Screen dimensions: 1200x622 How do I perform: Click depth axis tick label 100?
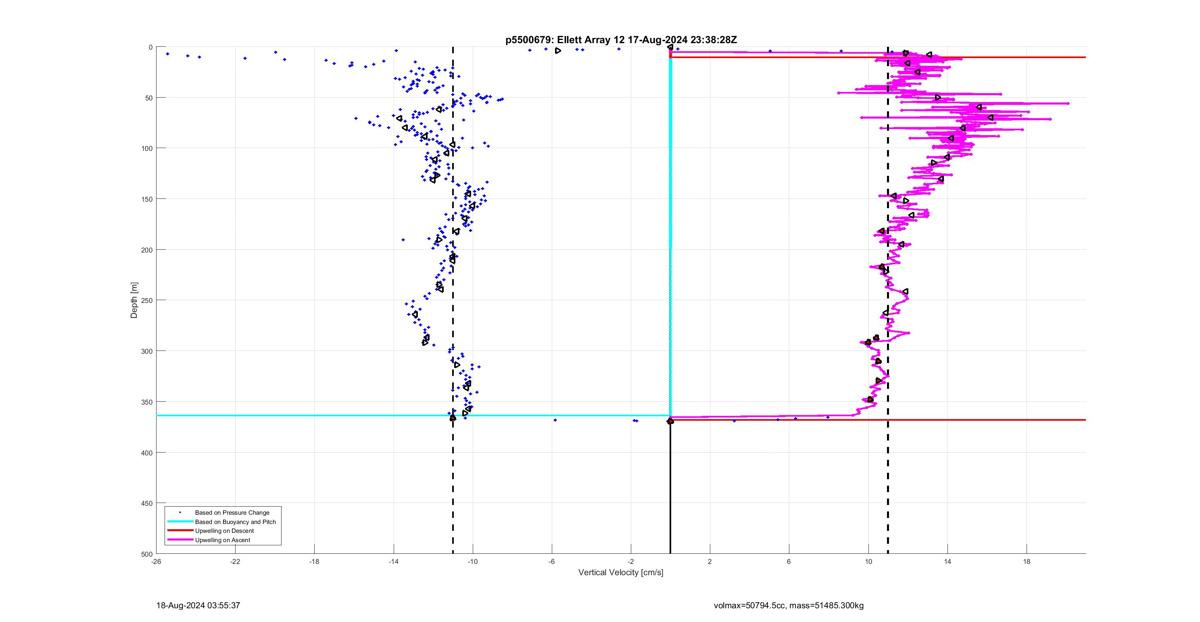pos(146,148)
